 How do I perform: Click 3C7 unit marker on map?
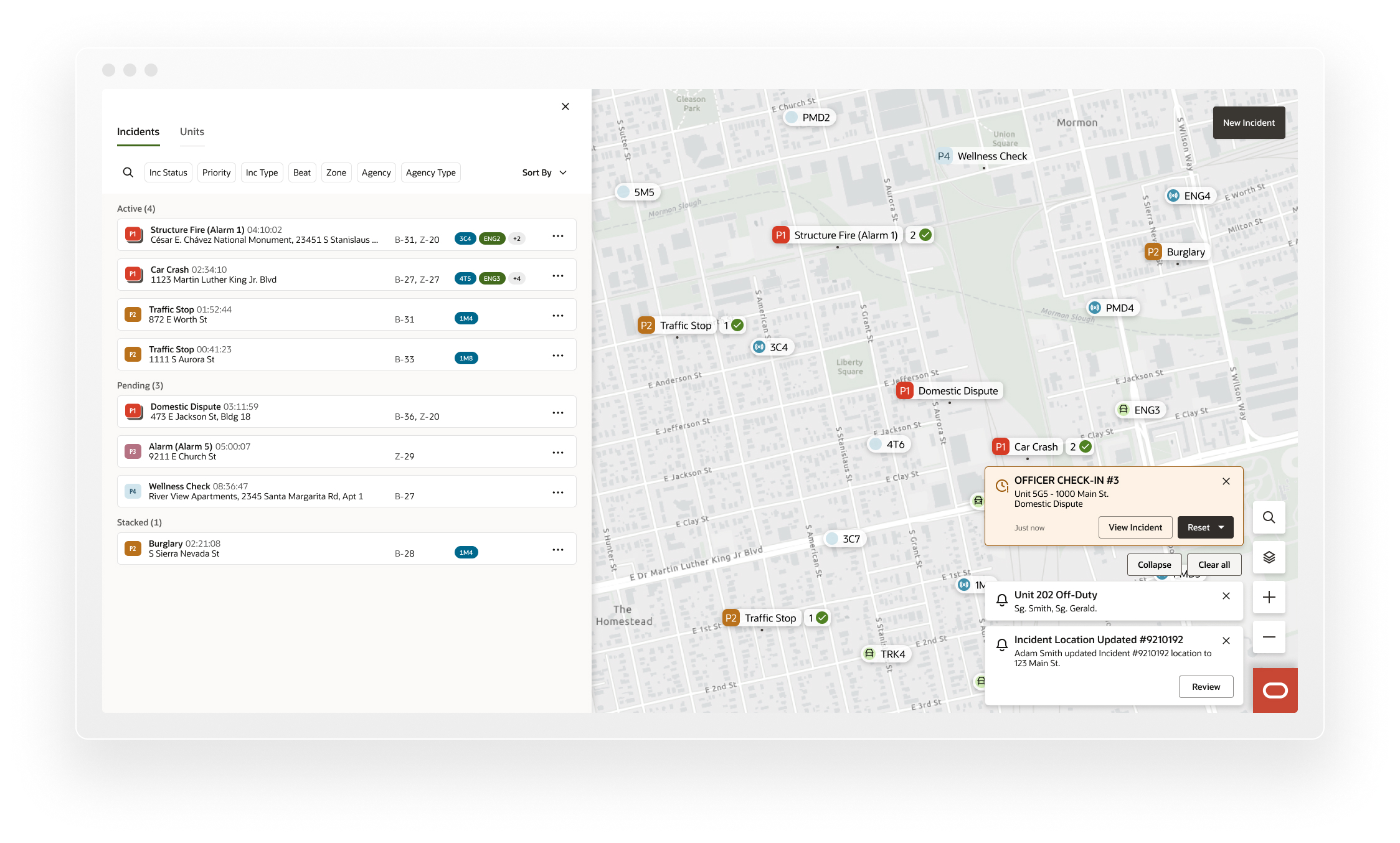tap(844, 539)
